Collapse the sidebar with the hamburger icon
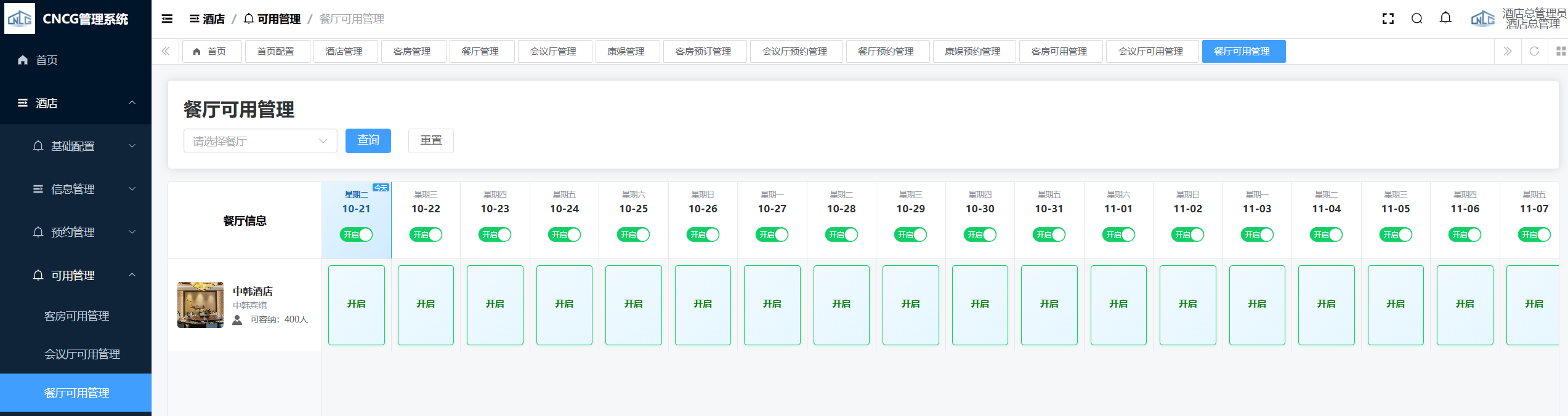This screenshot has height=416, width=1568. click(x=167, y=19)
